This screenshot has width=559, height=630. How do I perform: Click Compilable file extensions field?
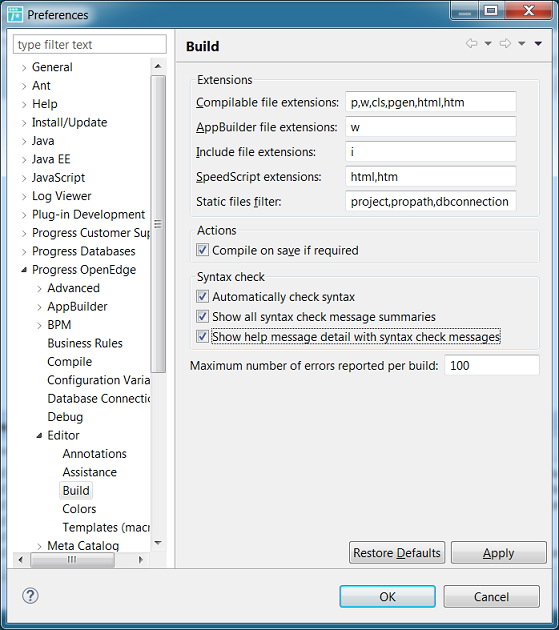(x=431, y=102)
